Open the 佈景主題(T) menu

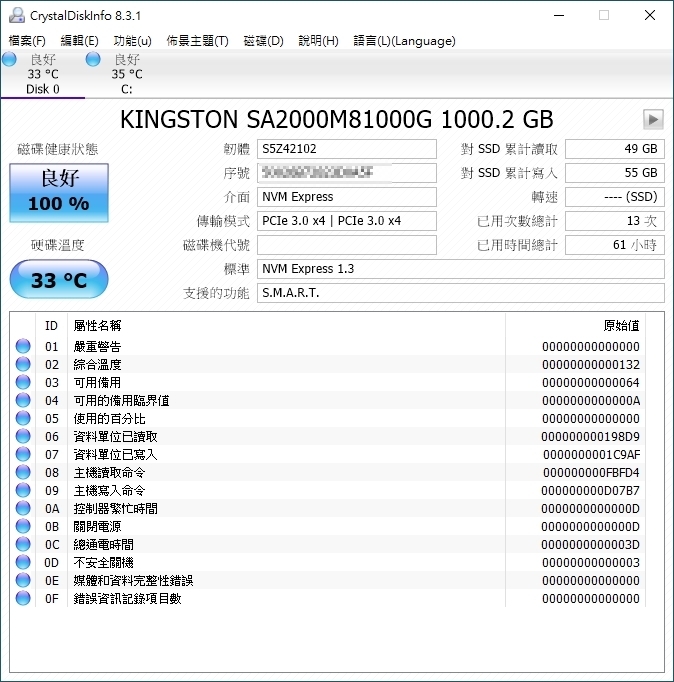197,41
